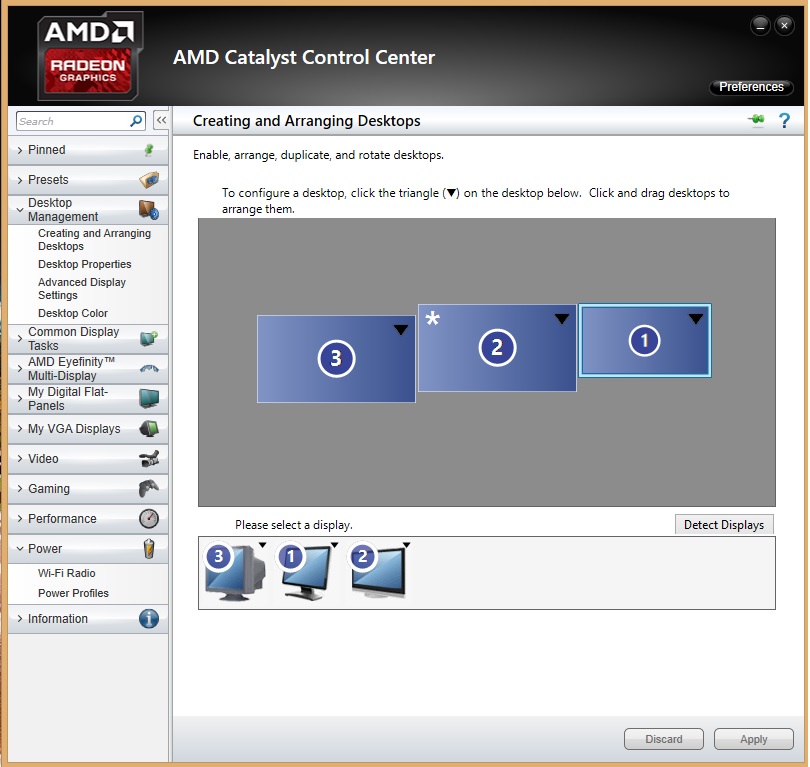Click Detect Displays button
This screenshot has width=810, height=767.
(x=724, y=525)
